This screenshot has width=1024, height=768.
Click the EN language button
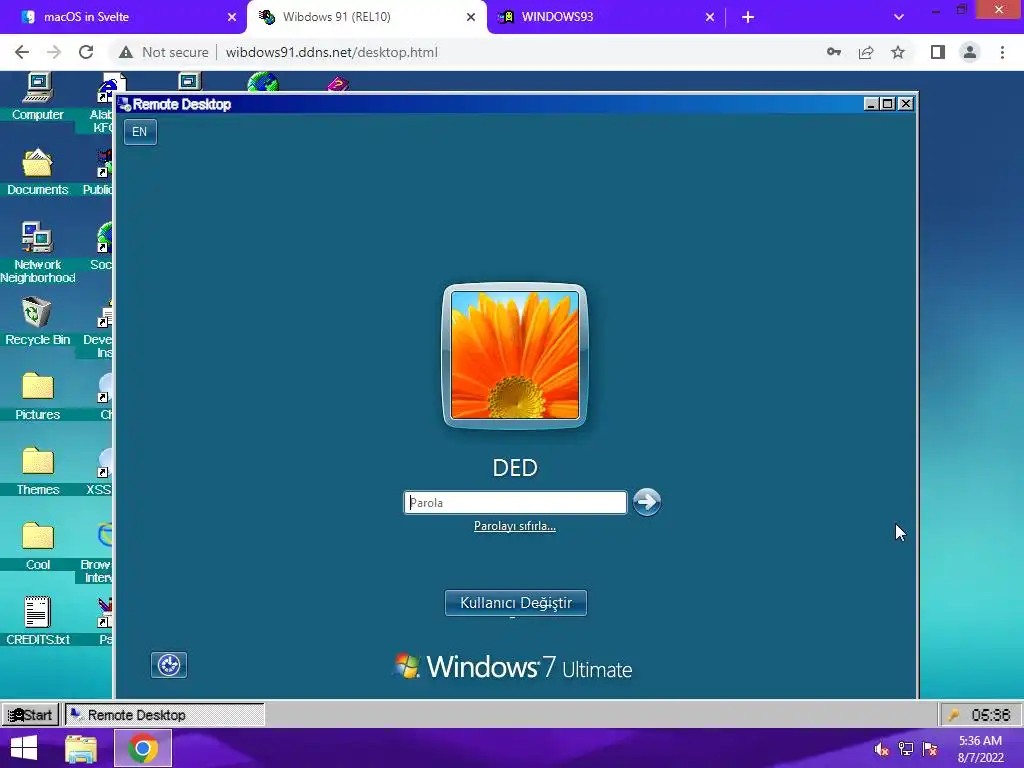click(140, 131)
